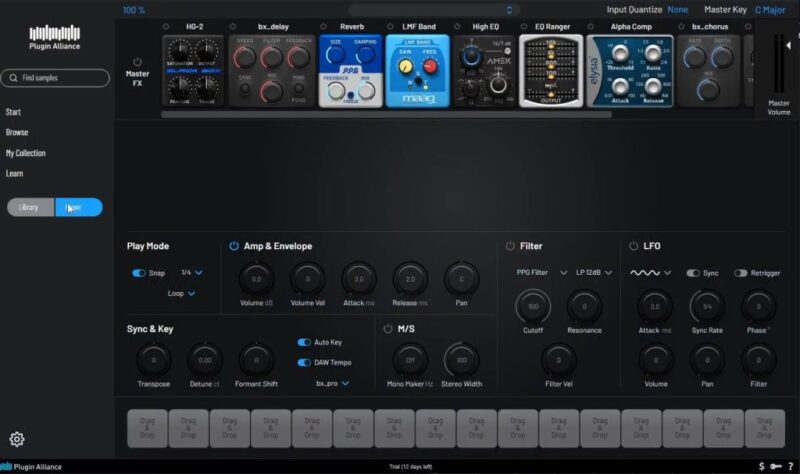Turn off Amp & Envelope power icon
The width and height of the screenshot is (800, 474).
(x=234, y=246)
